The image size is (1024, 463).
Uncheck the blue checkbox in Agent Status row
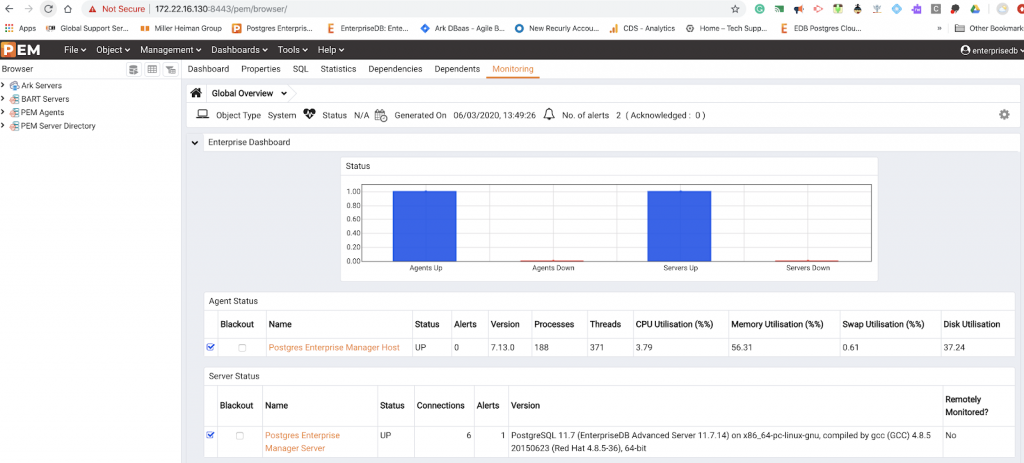point(211,348)
